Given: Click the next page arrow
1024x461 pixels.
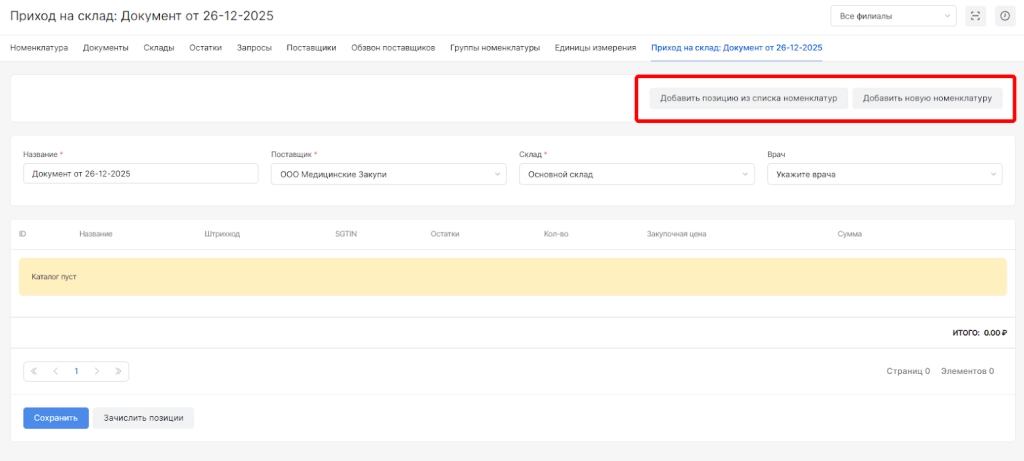Looking at the screenshot, I should point(97,371).
